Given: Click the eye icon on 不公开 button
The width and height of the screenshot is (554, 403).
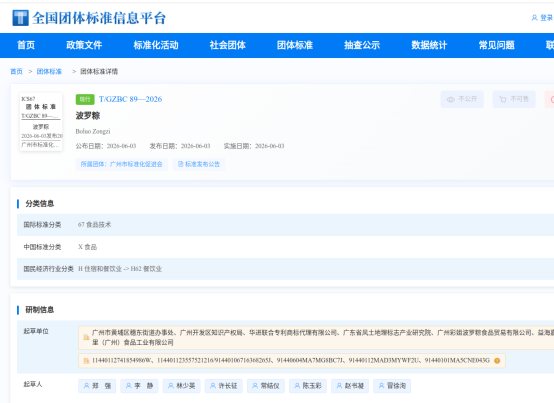Looking at the screenshot, I should 450,99.
